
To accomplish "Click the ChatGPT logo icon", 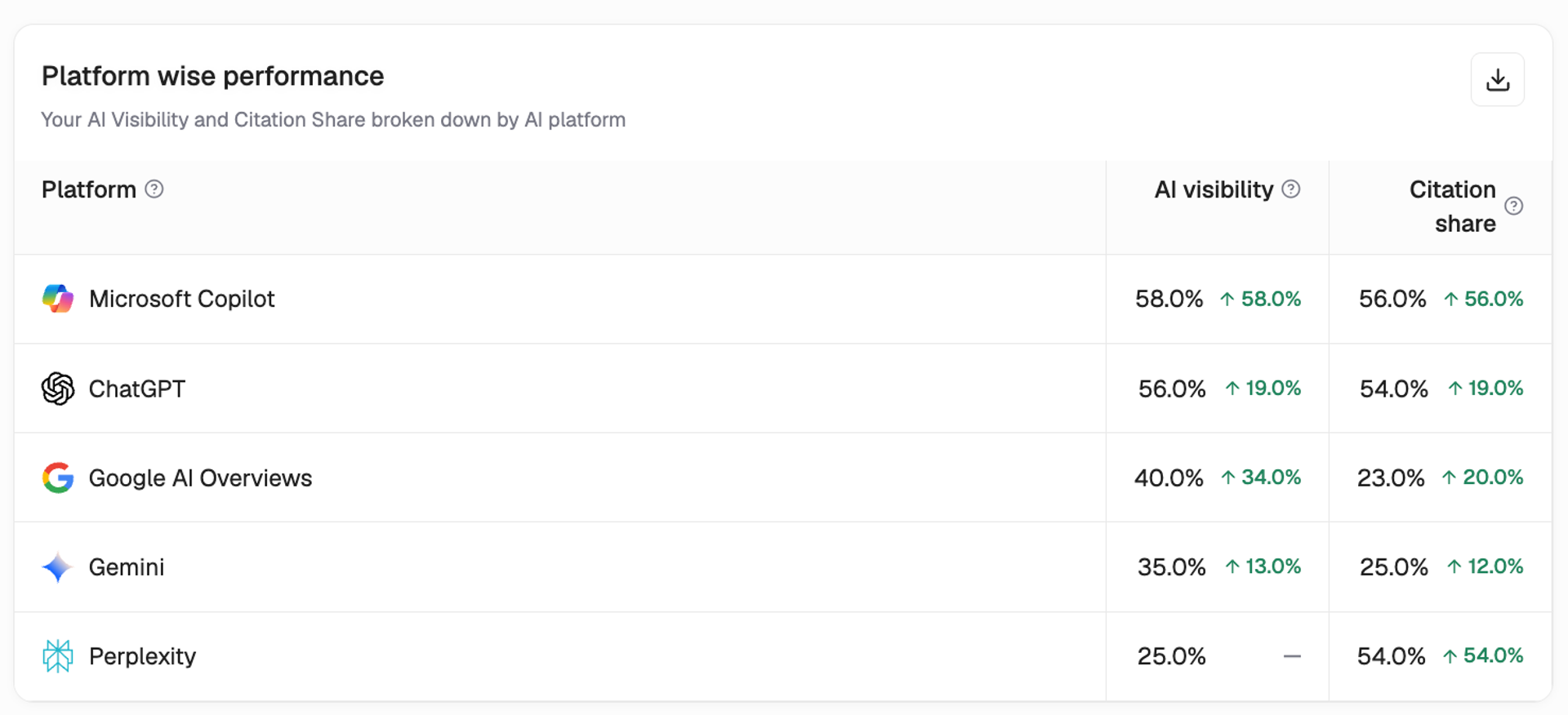I will pyautogui.click(x=58, y=389).
